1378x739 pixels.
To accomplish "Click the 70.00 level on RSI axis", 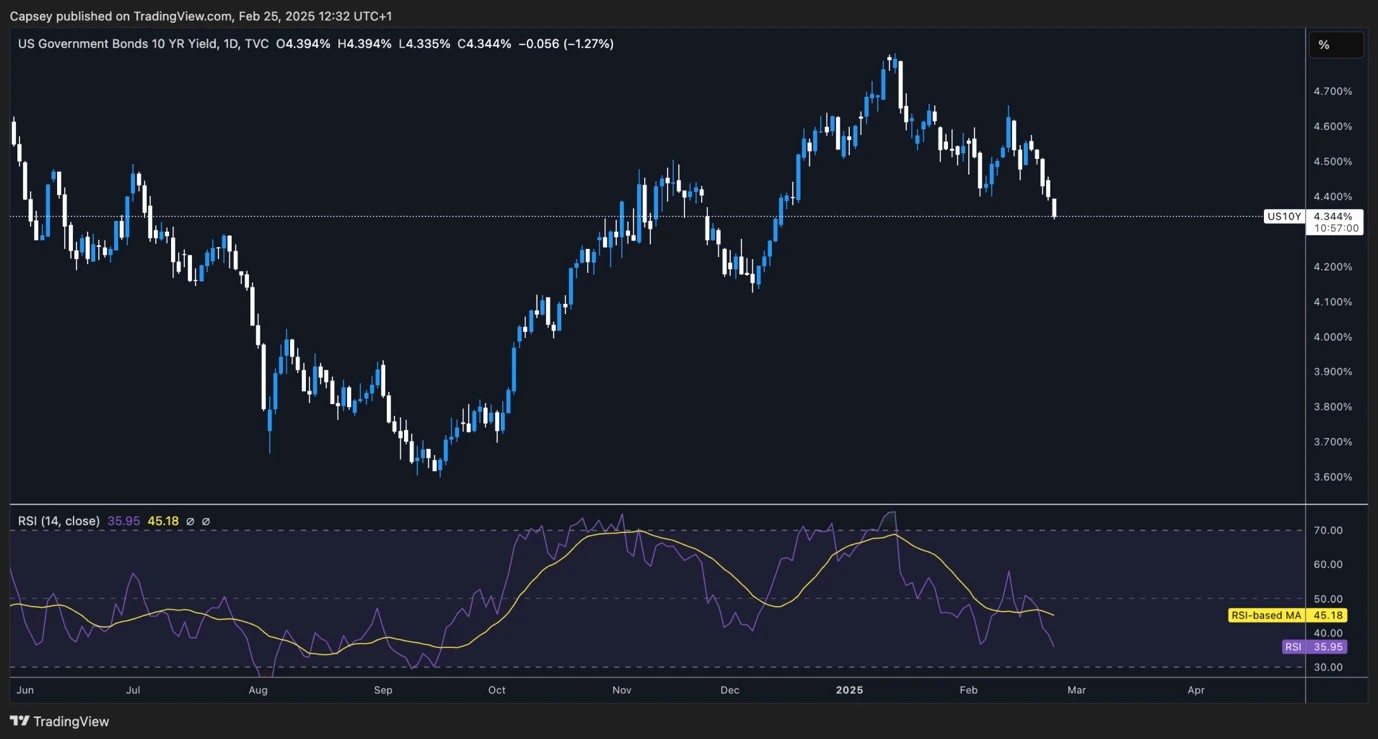I will click(x=1329, y=530).
